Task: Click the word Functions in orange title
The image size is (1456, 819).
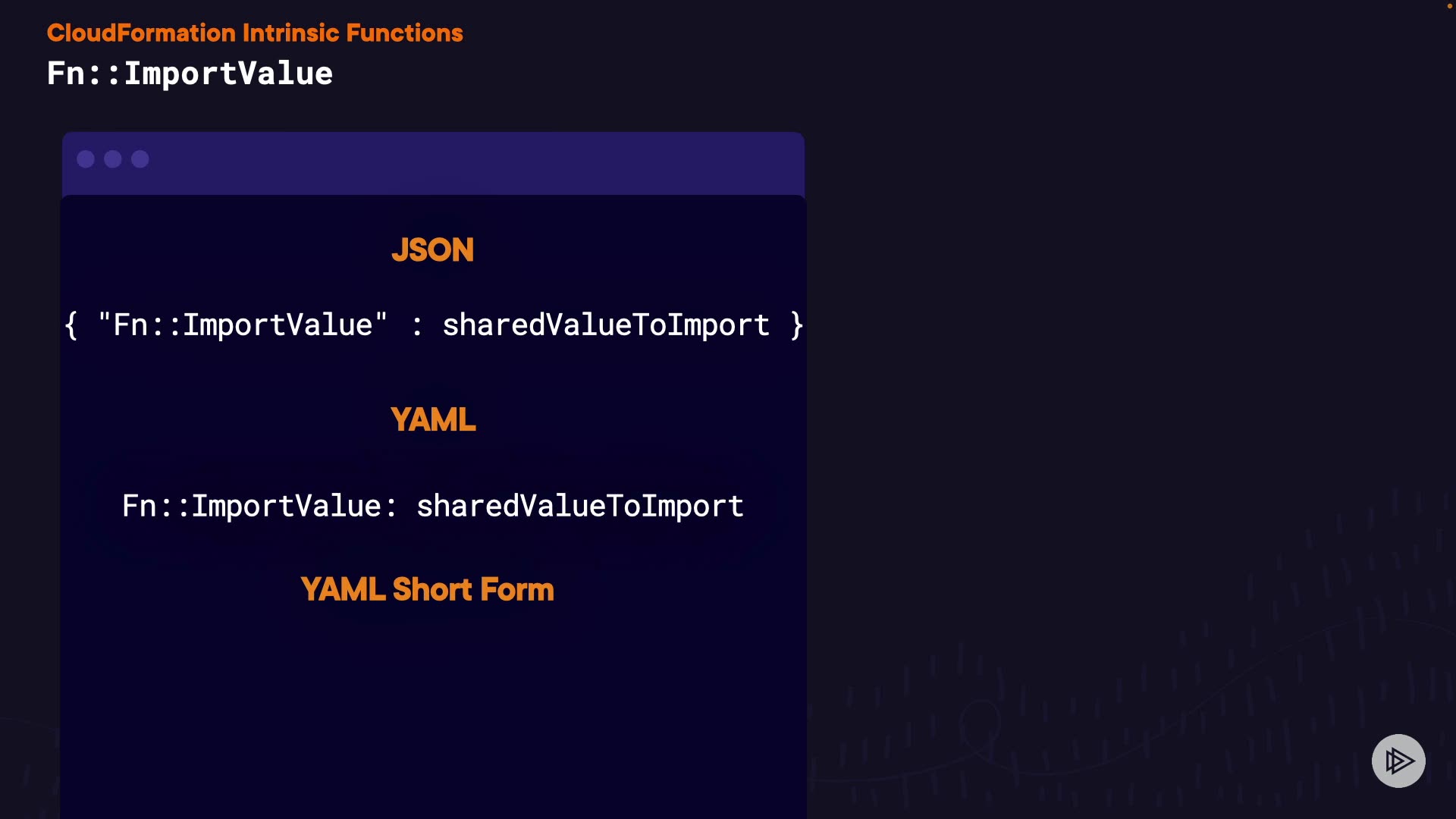Action: 404,33
